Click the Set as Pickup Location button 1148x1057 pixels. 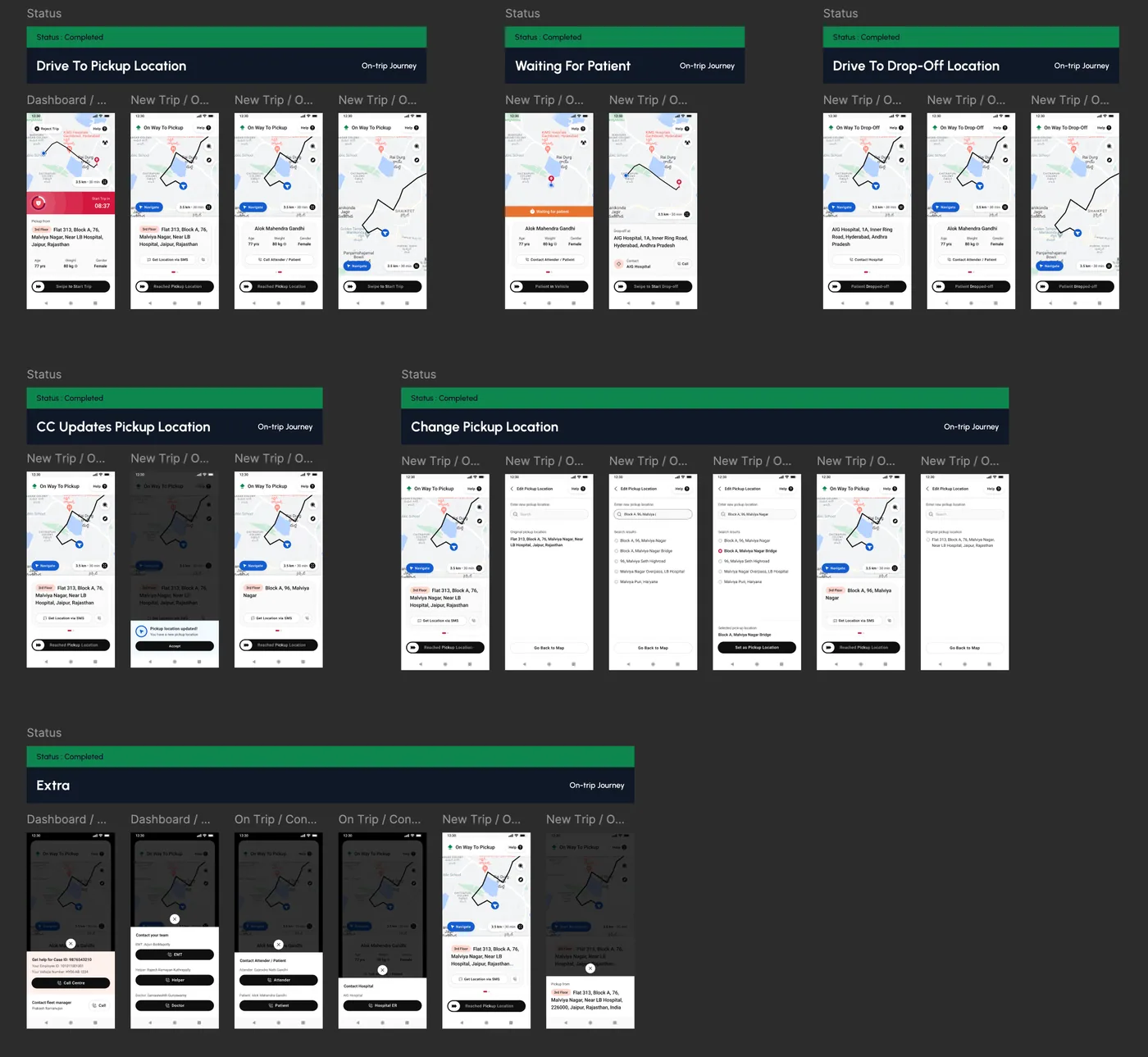pos(757,647)
